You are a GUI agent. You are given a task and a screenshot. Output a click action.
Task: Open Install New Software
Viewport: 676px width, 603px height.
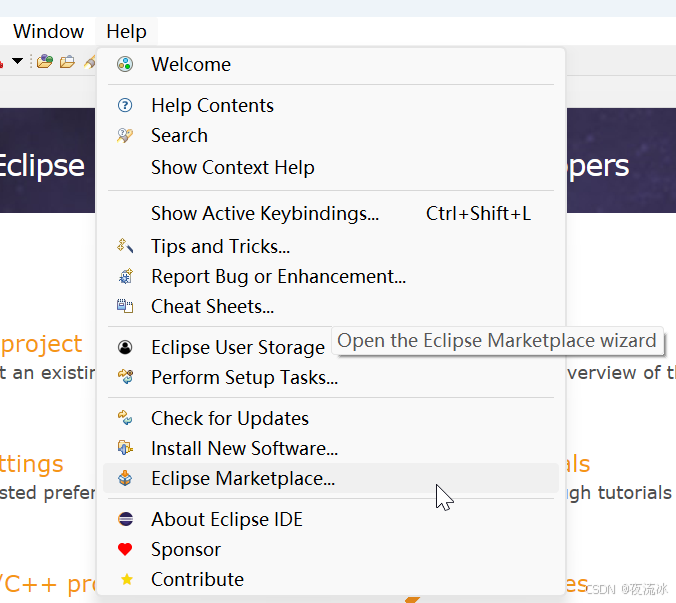(x=331, y=449)
